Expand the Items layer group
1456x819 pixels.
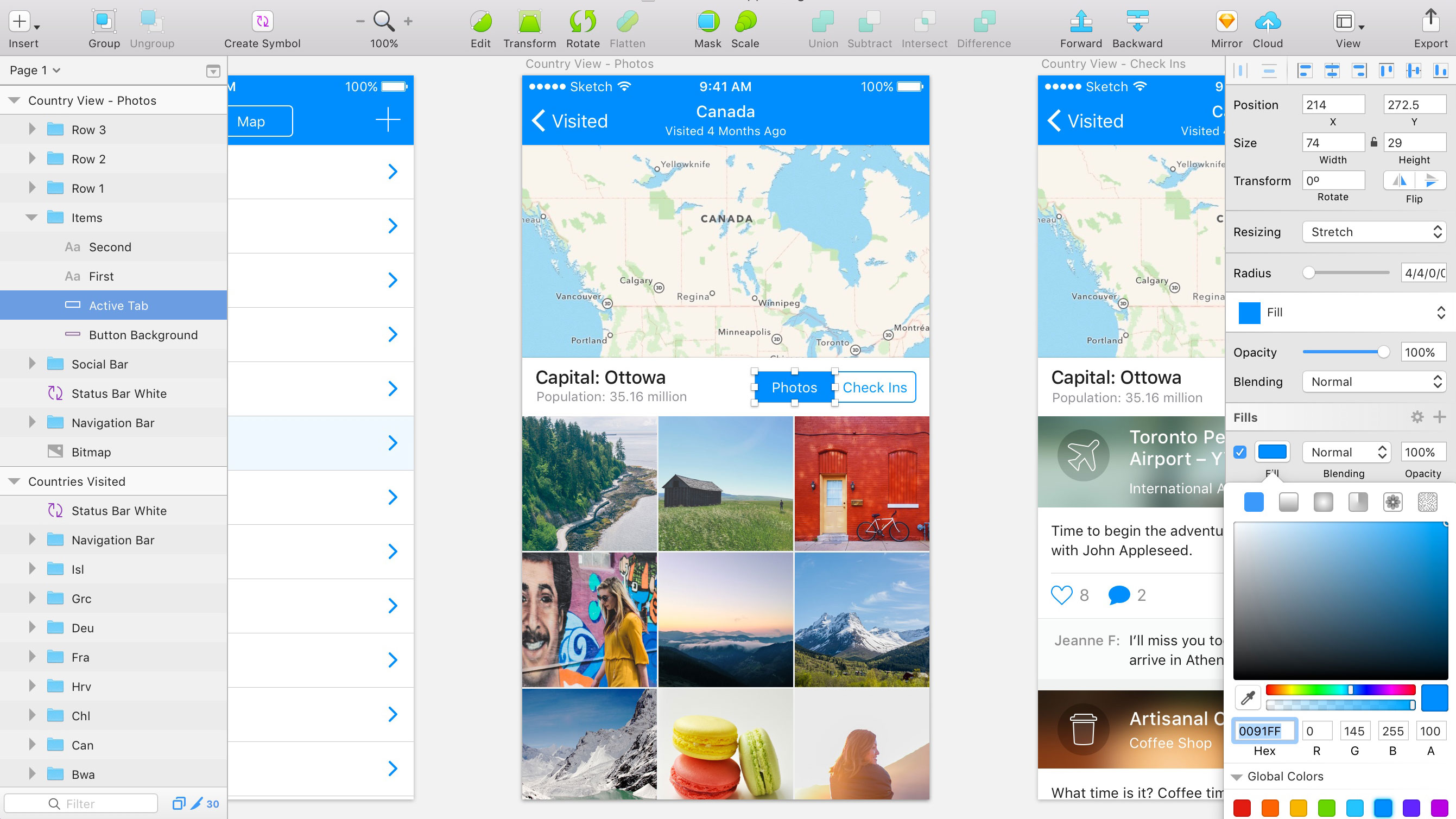31,217
